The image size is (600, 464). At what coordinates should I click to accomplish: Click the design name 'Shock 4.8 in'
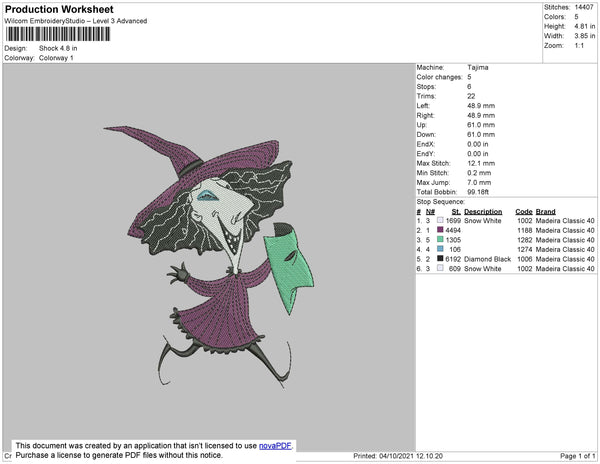point(58,48)
